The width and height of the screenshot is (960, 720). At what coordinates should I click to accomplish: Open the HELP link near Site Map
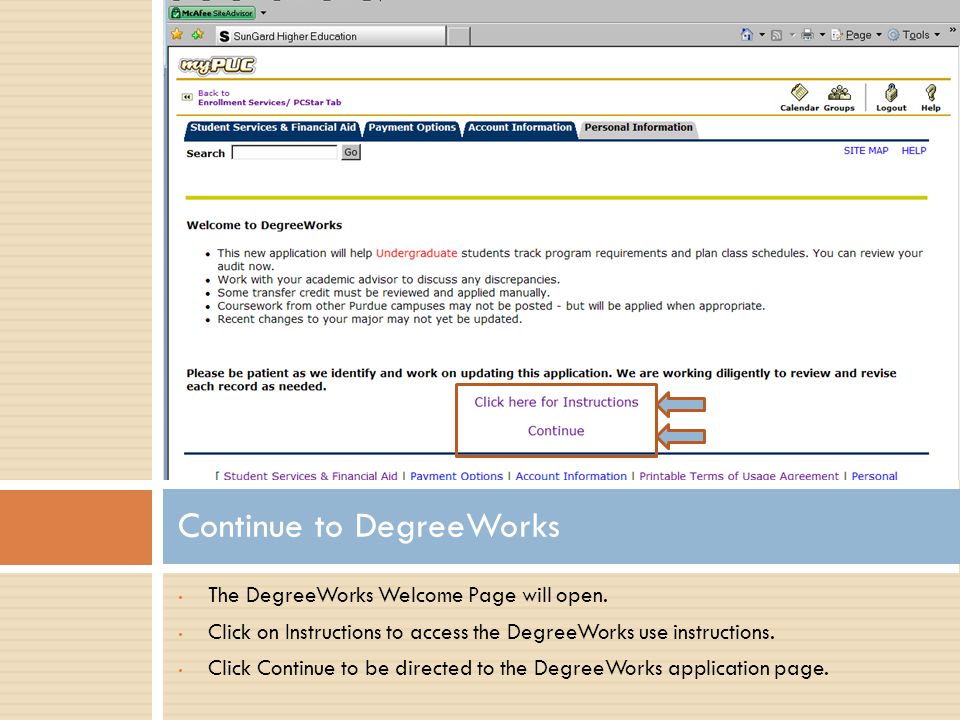(913, 151)
